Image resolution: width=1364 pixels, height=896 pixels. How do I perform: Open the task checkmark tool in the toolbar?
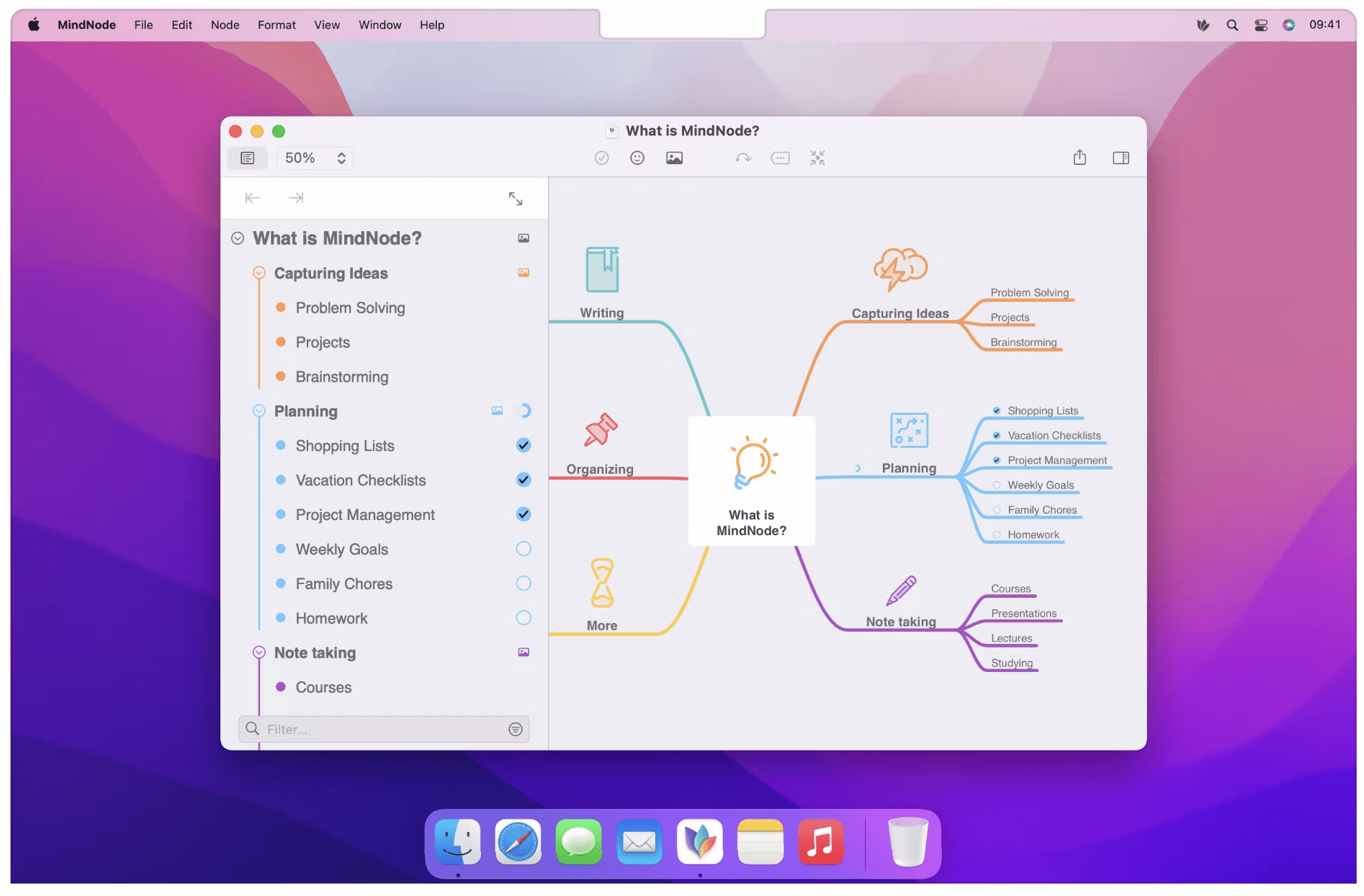pyautogui.click(x=602, y=158)
